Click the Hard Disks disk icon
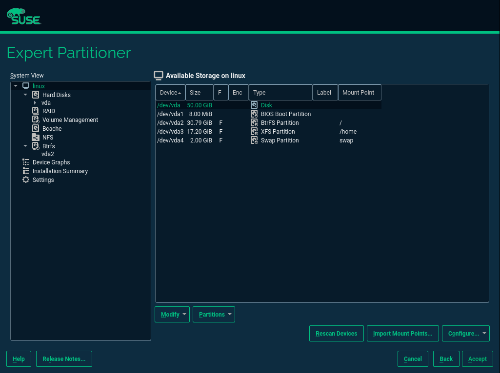 (x=36, y=95)
